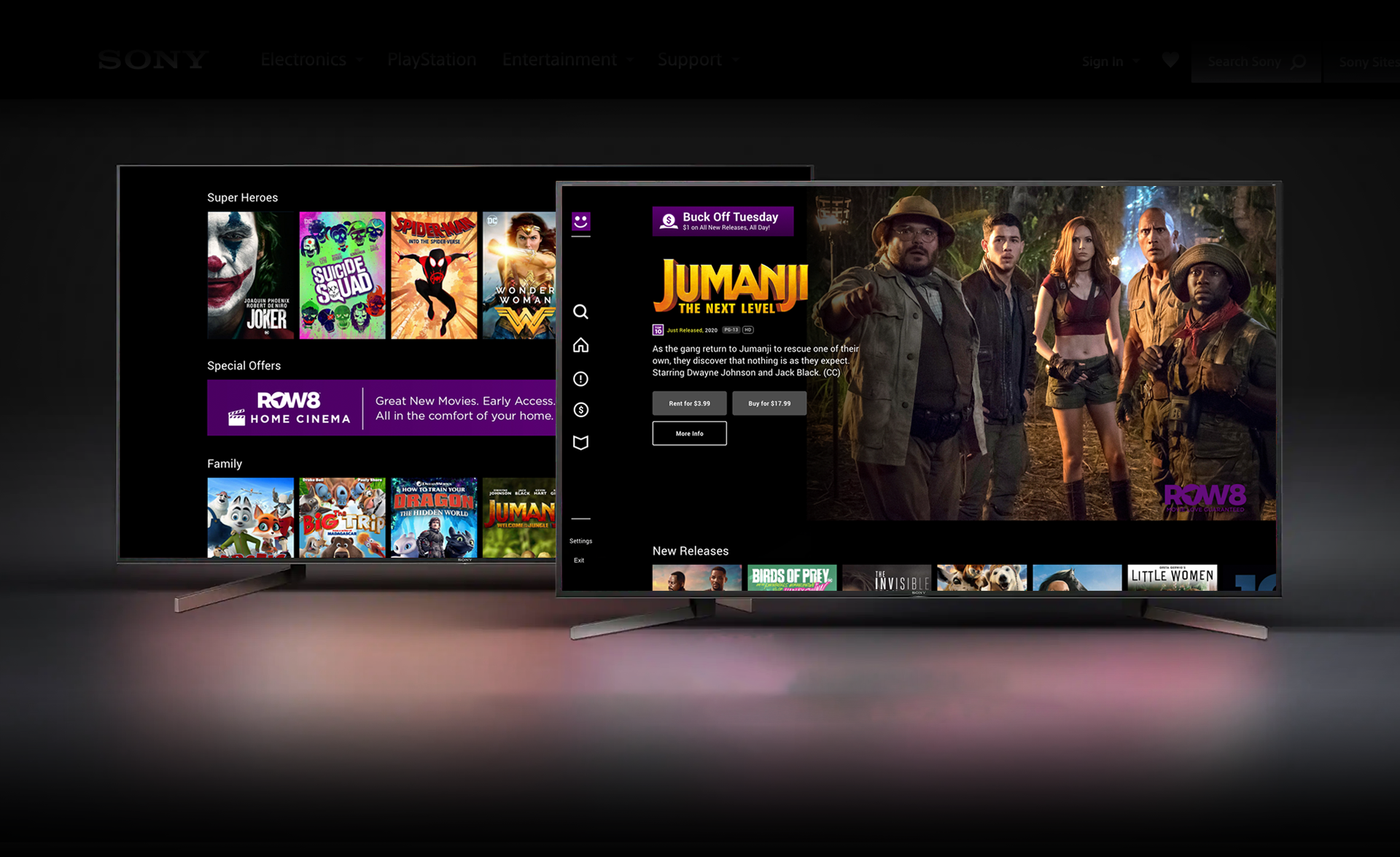Open the library bookmark icon in sidebar
The image size is (1400, 857).
[x=580, y=443]
